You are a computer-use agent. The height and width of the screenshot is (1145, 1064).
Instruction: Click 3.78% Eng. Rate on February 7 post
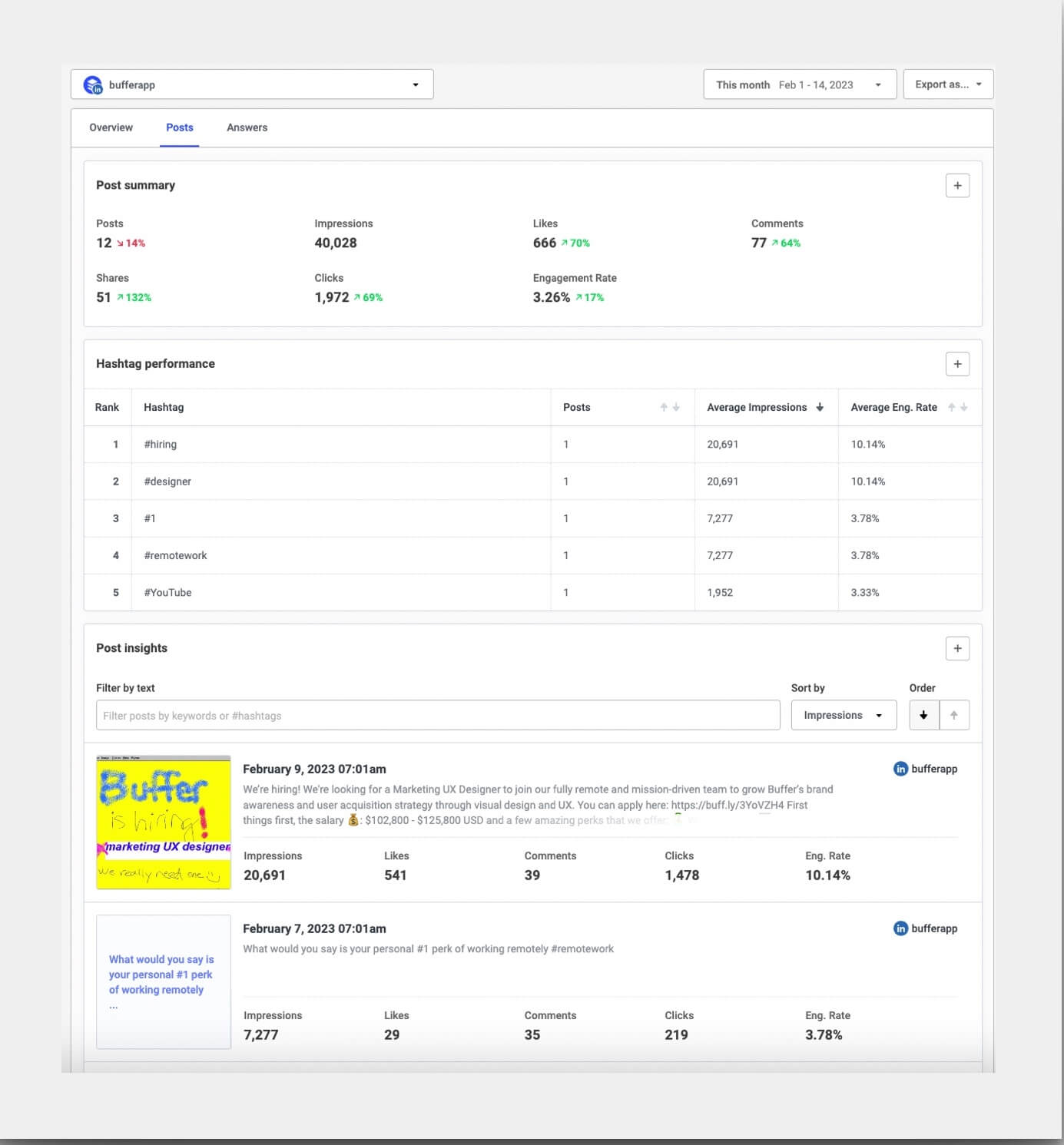(824, 1034)
